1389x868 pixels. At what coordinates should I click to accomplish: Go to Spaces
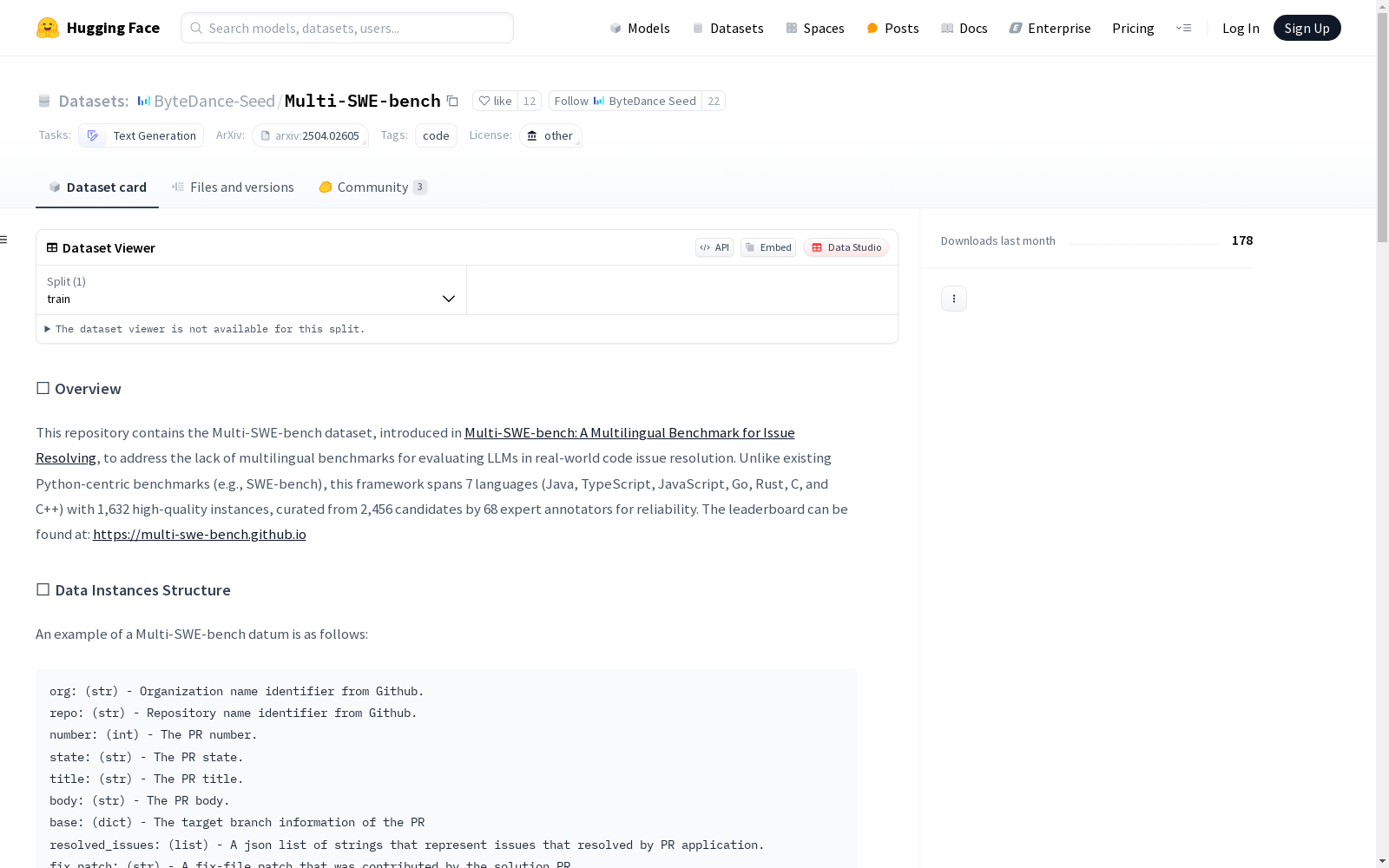tap(815, 28)
